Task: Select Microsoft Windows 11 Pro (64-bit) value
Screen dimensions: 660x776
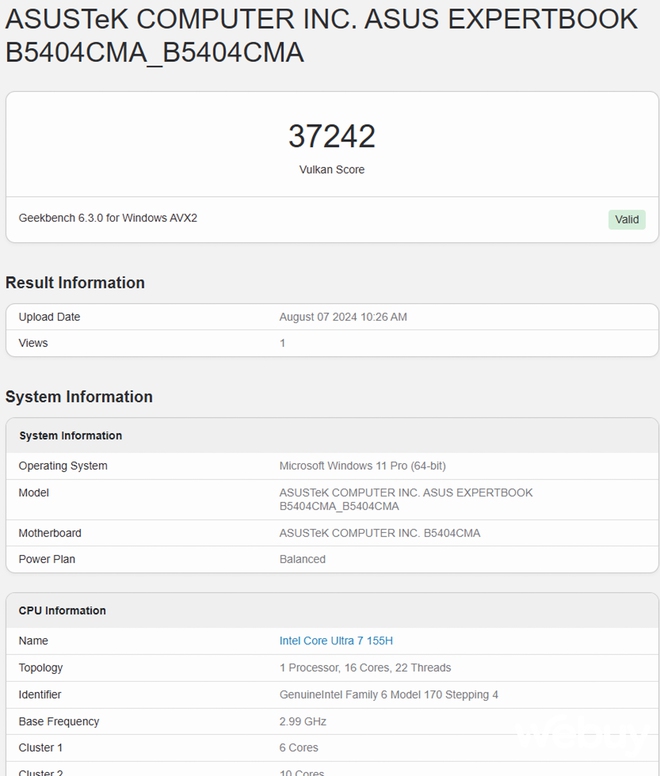Action: point(363,466)
